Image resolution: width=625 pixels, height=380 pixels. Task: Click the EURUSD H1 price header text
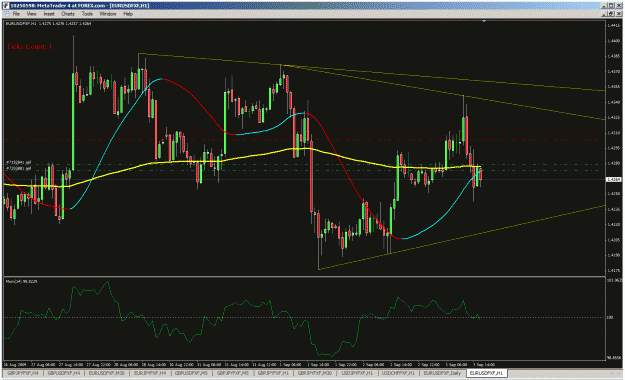[x=48, y=24]
